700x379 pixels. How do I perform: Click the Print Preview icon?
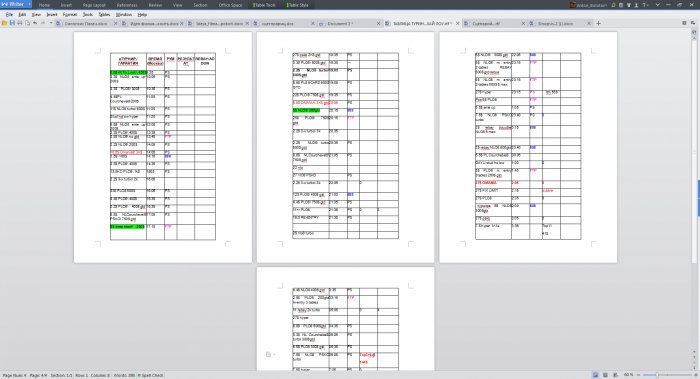(x=27, y=23)
